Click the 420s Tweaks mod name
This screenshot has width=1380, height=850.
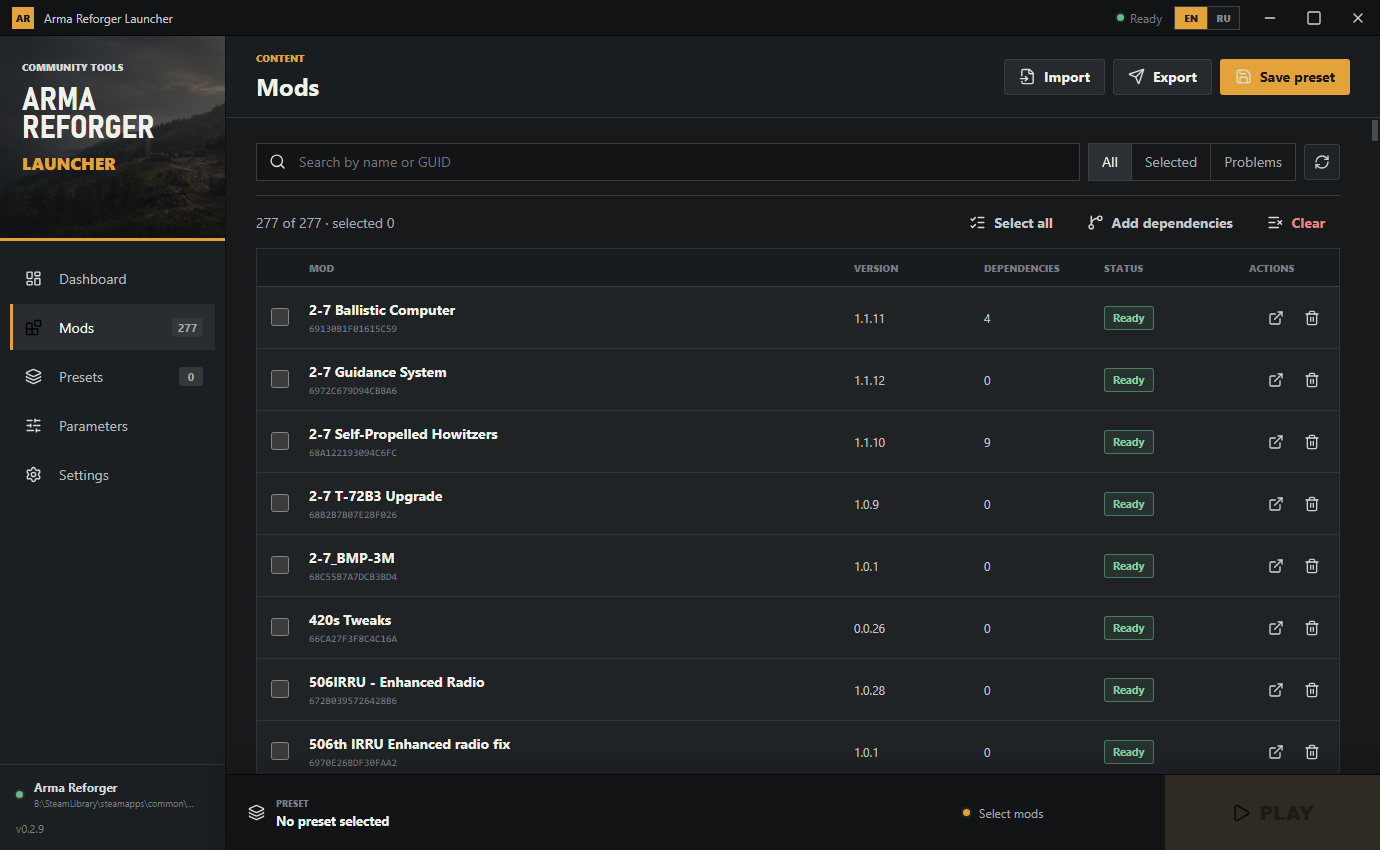(350, 620)
